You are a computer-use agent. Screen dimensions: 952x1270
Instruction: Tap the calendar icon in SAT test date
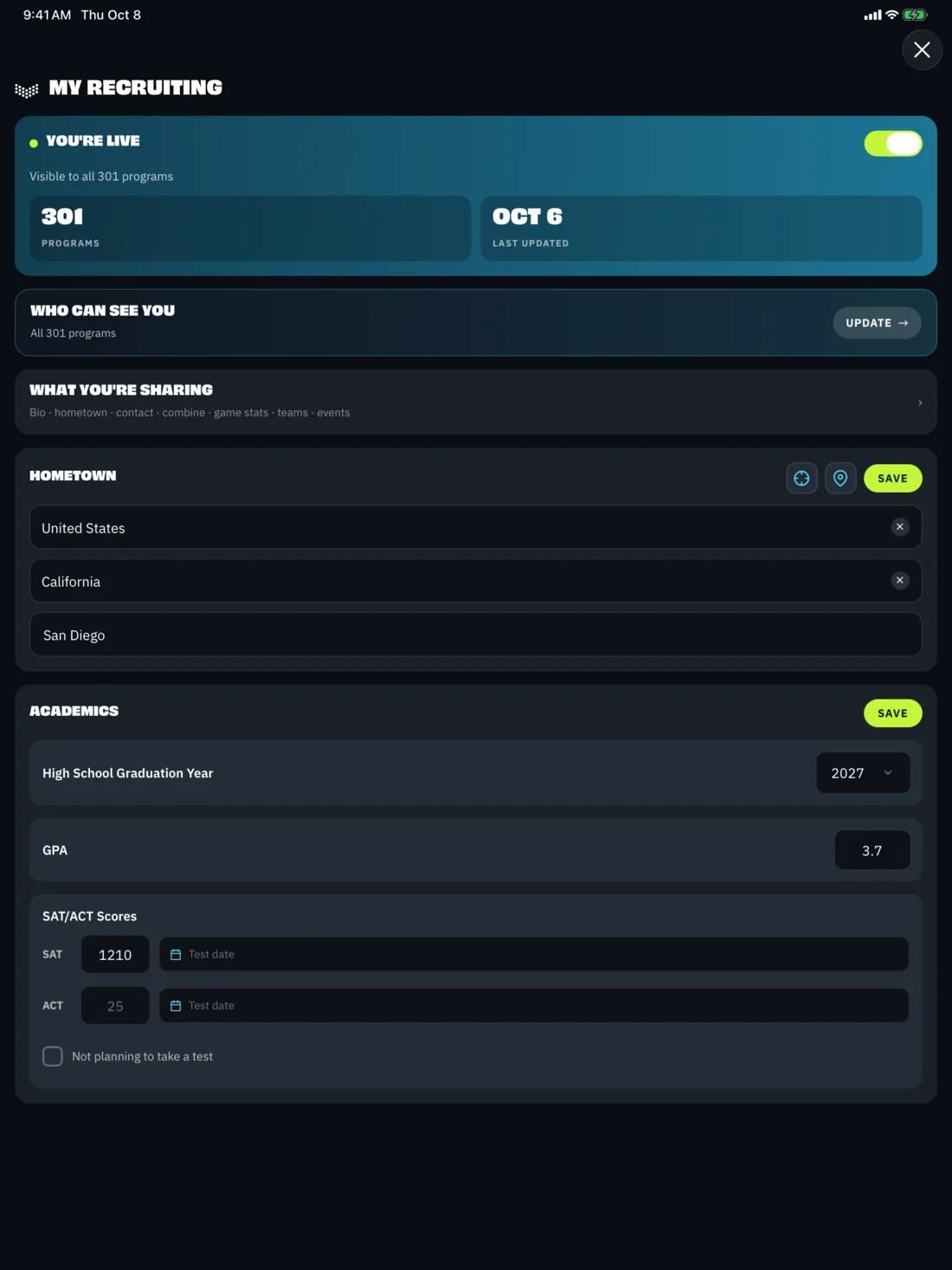point(176,955)
